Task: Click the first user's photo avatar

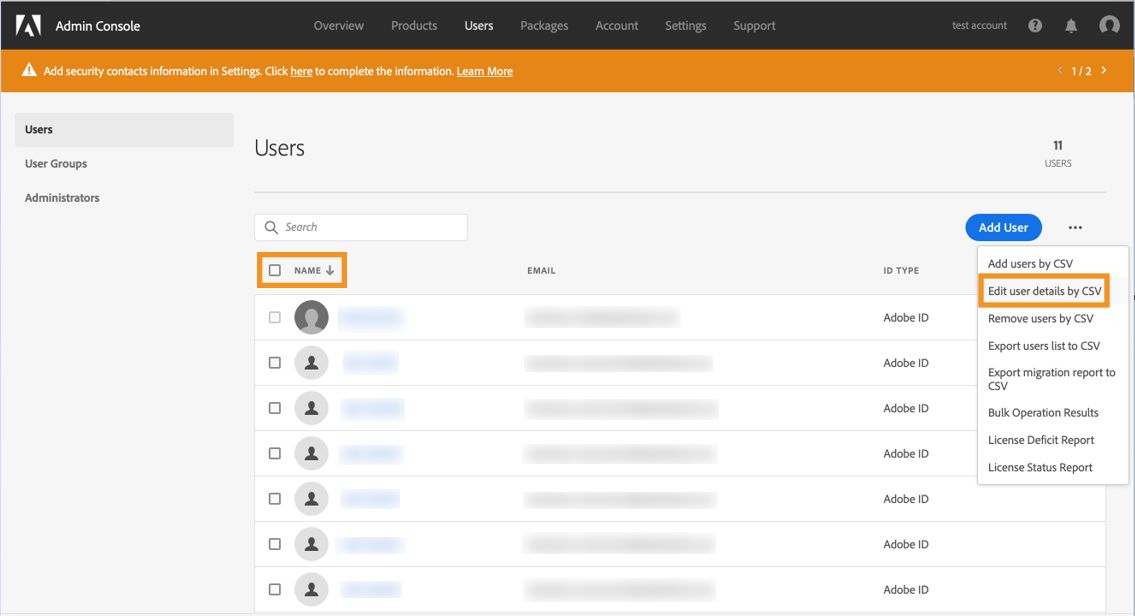Action: tap(311, 317)
